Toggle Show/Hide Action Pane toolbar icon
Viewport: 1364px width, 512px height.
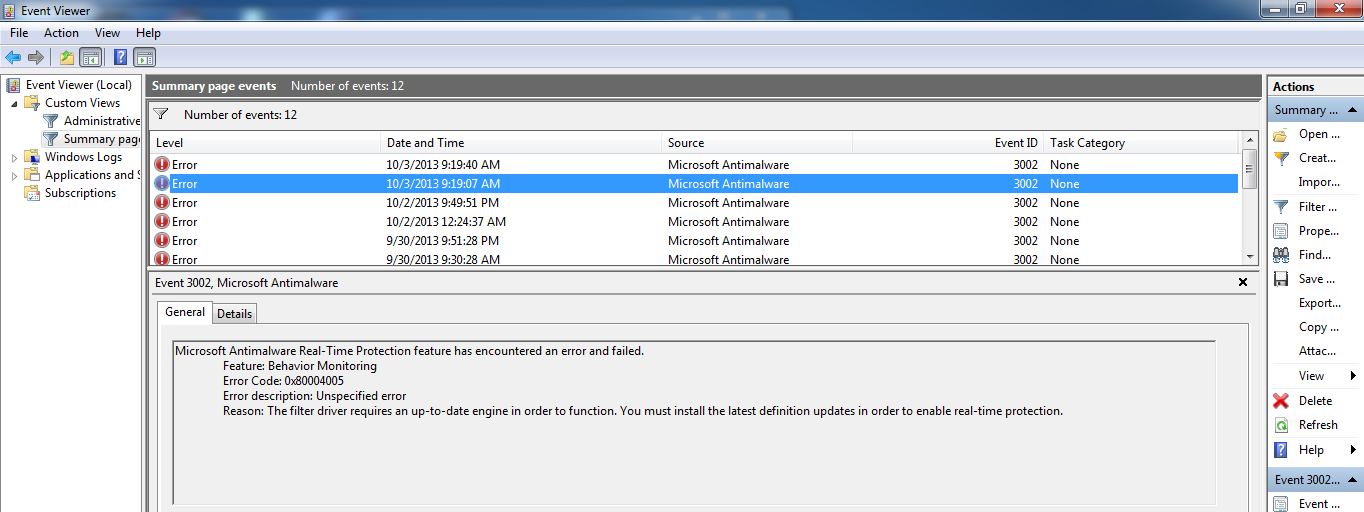[x=144, y=57]
